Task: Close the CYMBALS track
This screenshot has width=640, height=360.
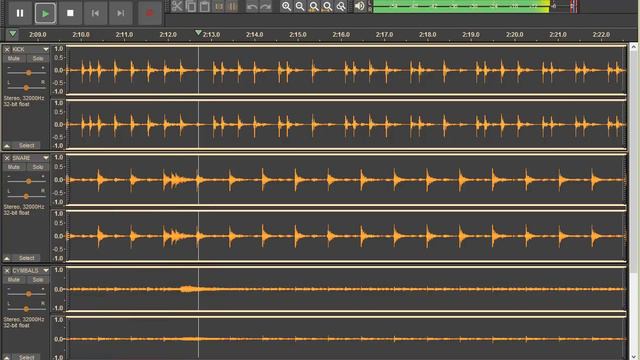Action: click(7, 271)
